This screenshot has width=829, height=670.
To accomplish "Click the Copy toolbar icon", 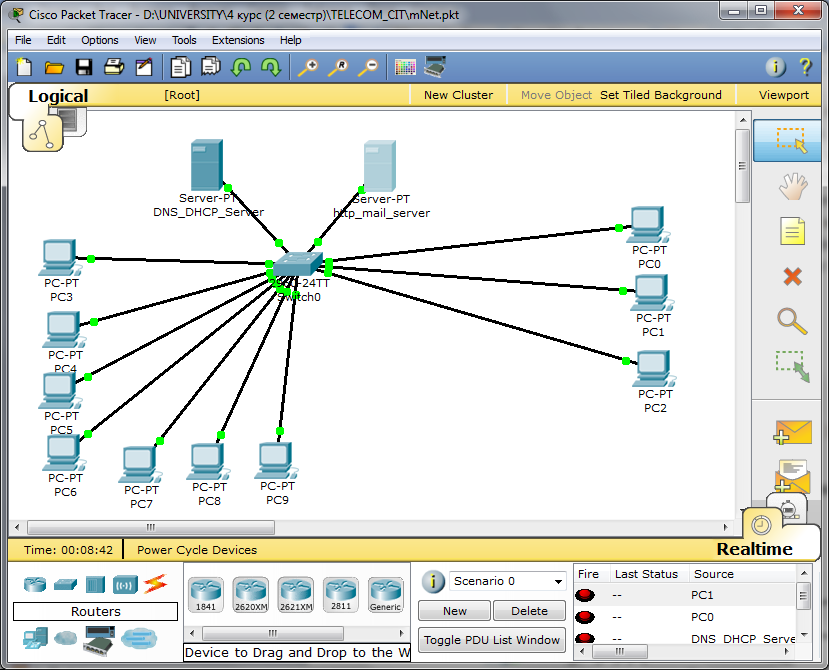I will point(180,67).
